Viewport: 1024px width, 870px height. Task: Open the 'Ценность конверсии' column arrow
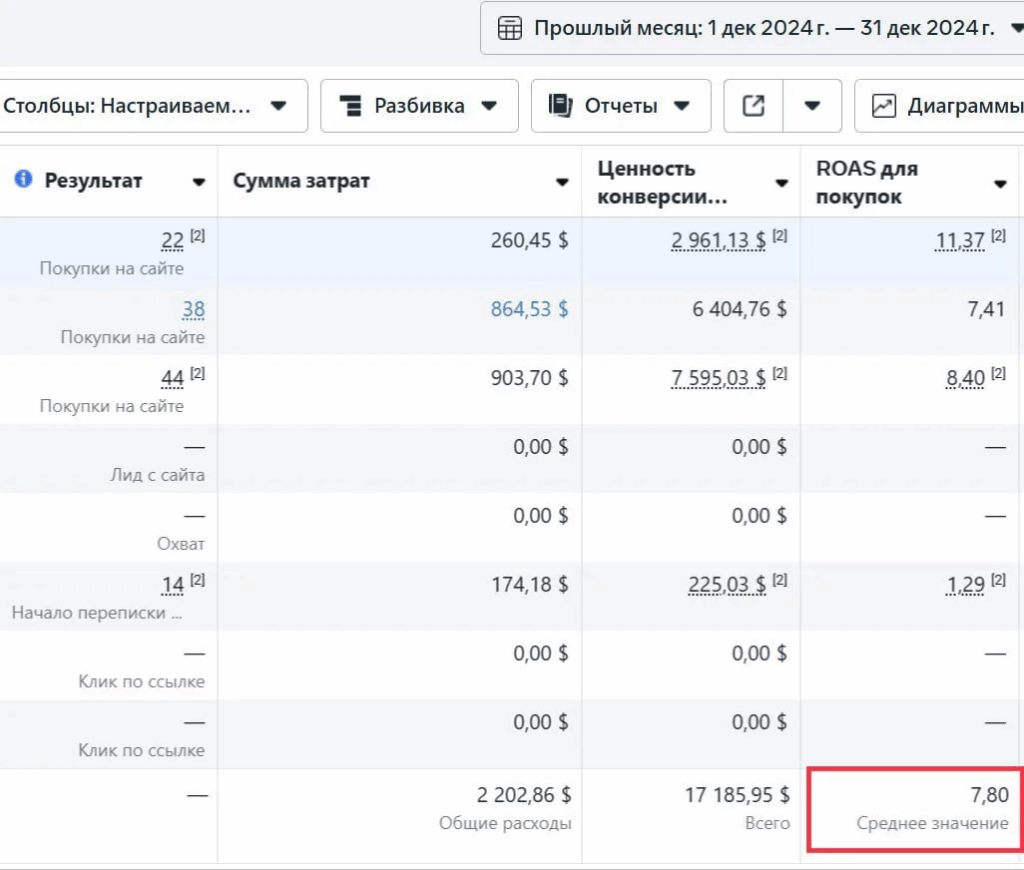tap(781, 183)
